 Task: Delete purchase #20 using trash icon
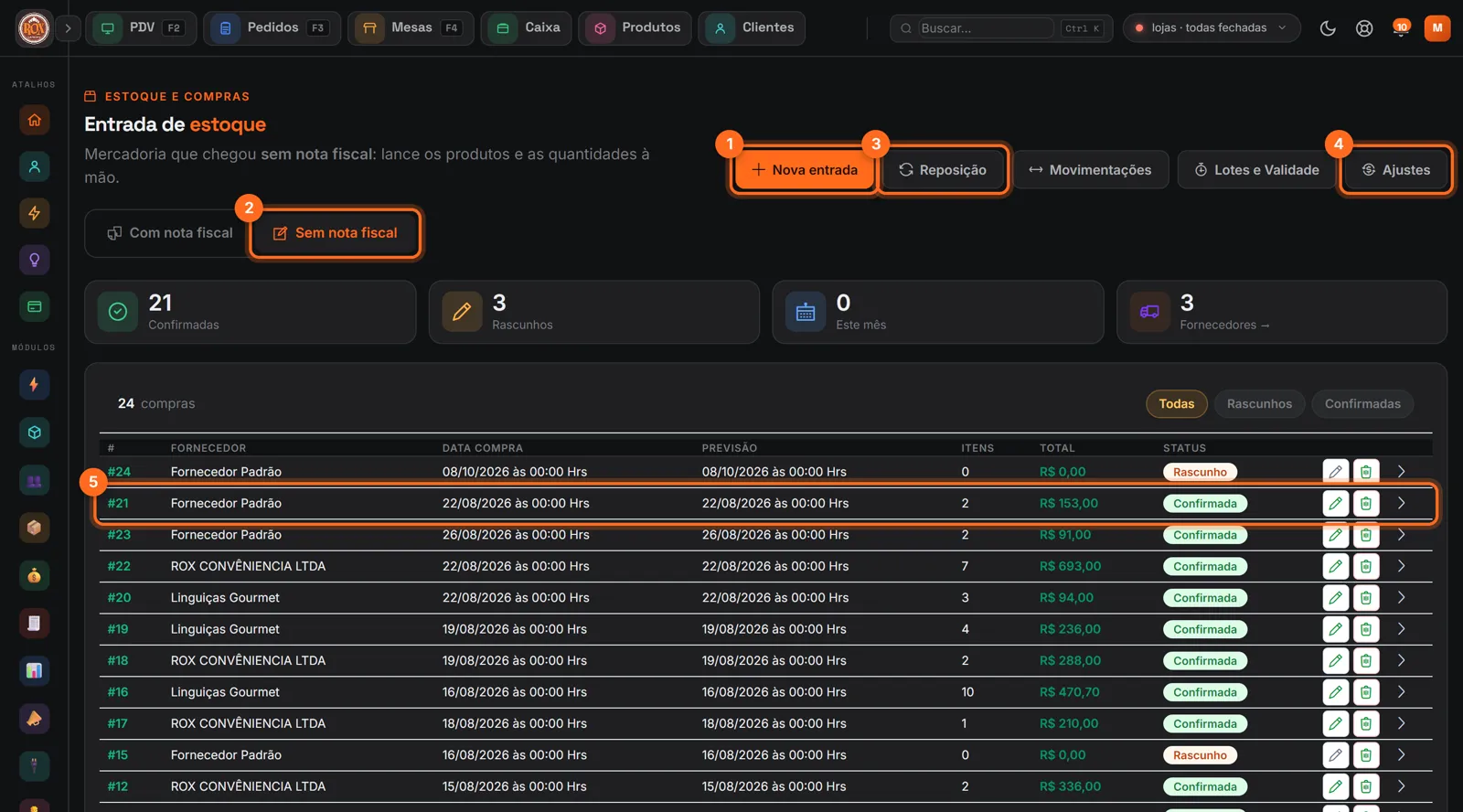click(x=1365, y=598)
